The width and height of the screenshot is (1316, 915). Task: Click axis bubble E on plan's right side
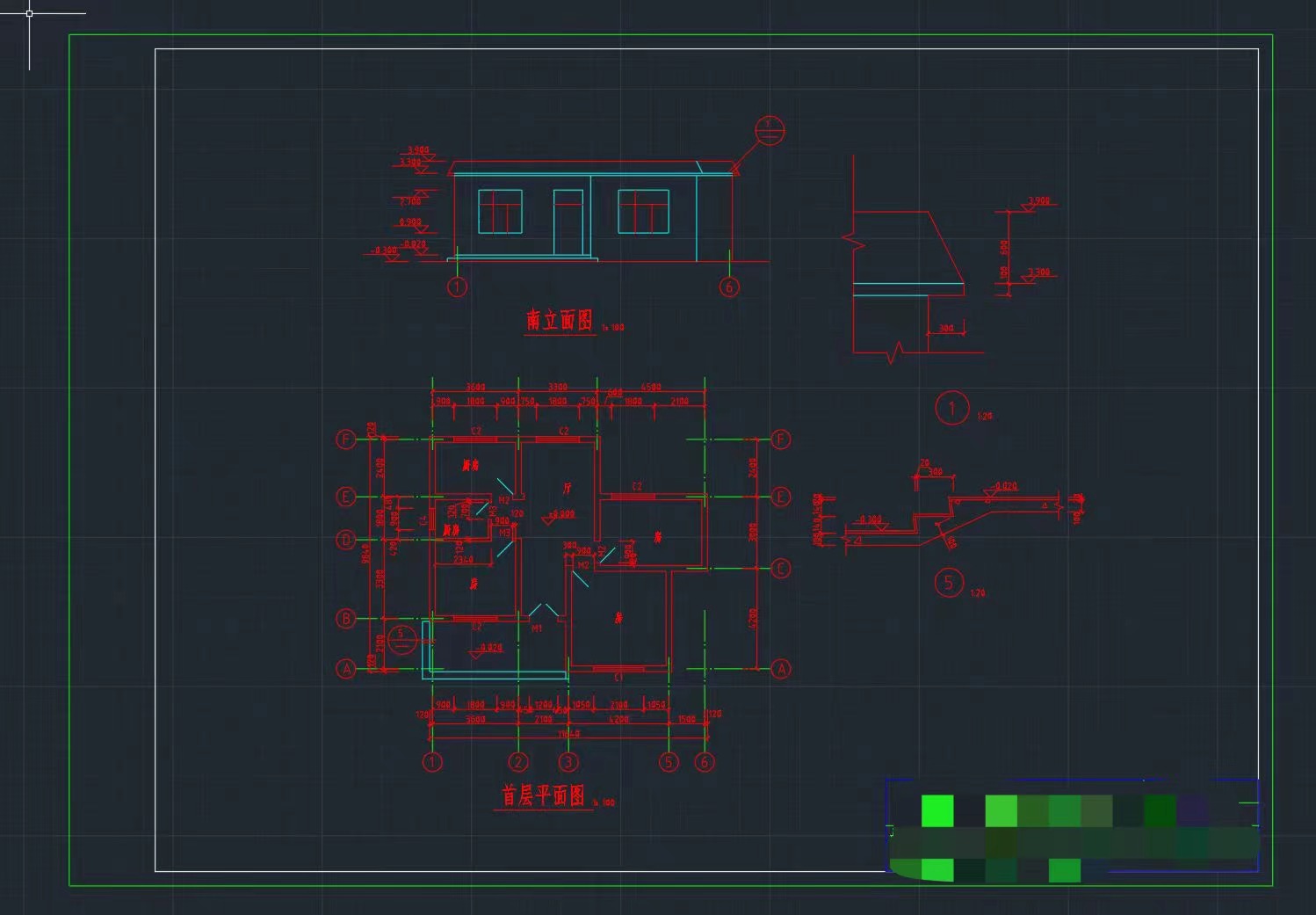click(x=781, y=497)
